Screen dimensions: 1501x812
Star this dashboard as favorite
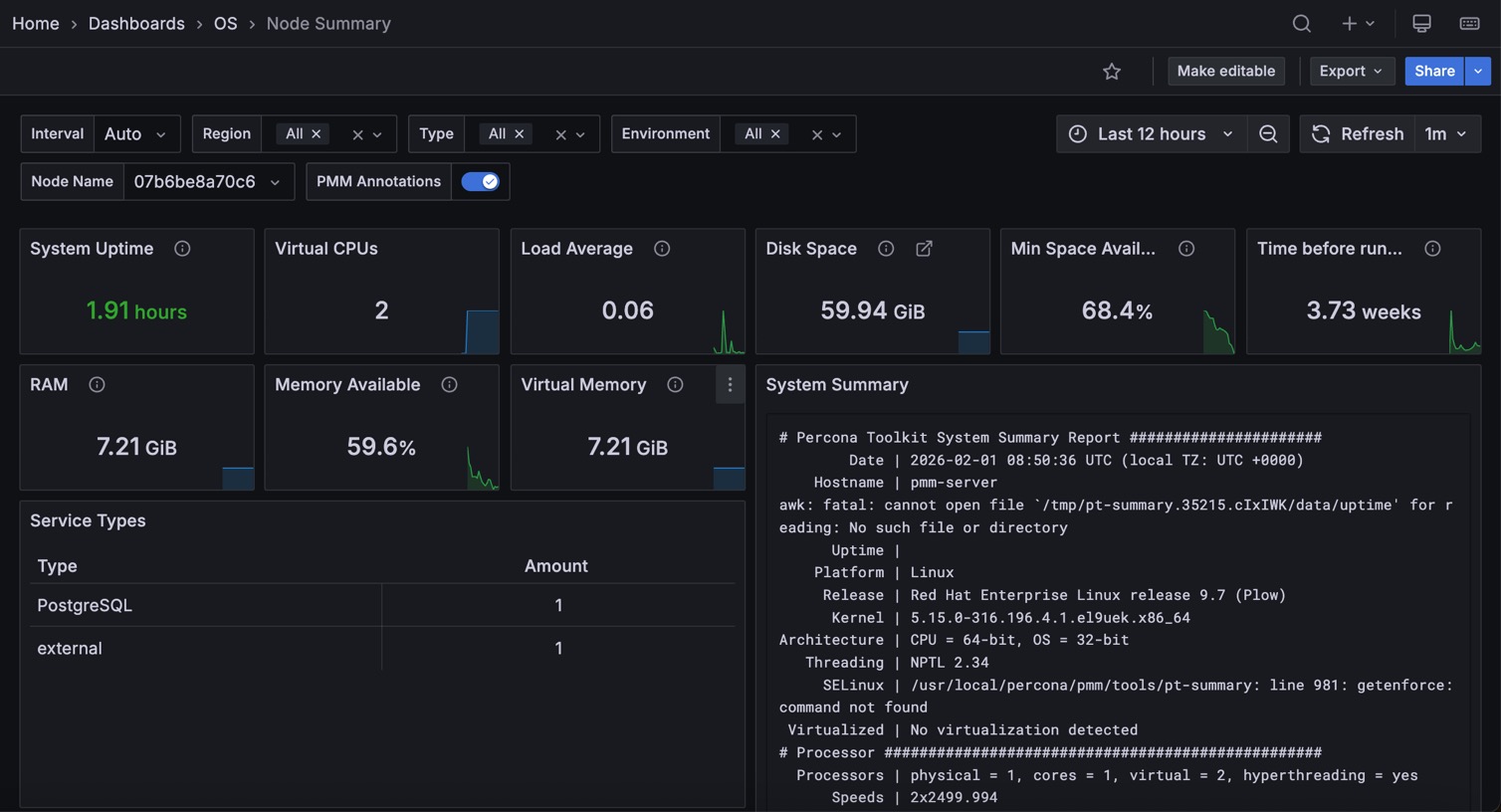1112,71
